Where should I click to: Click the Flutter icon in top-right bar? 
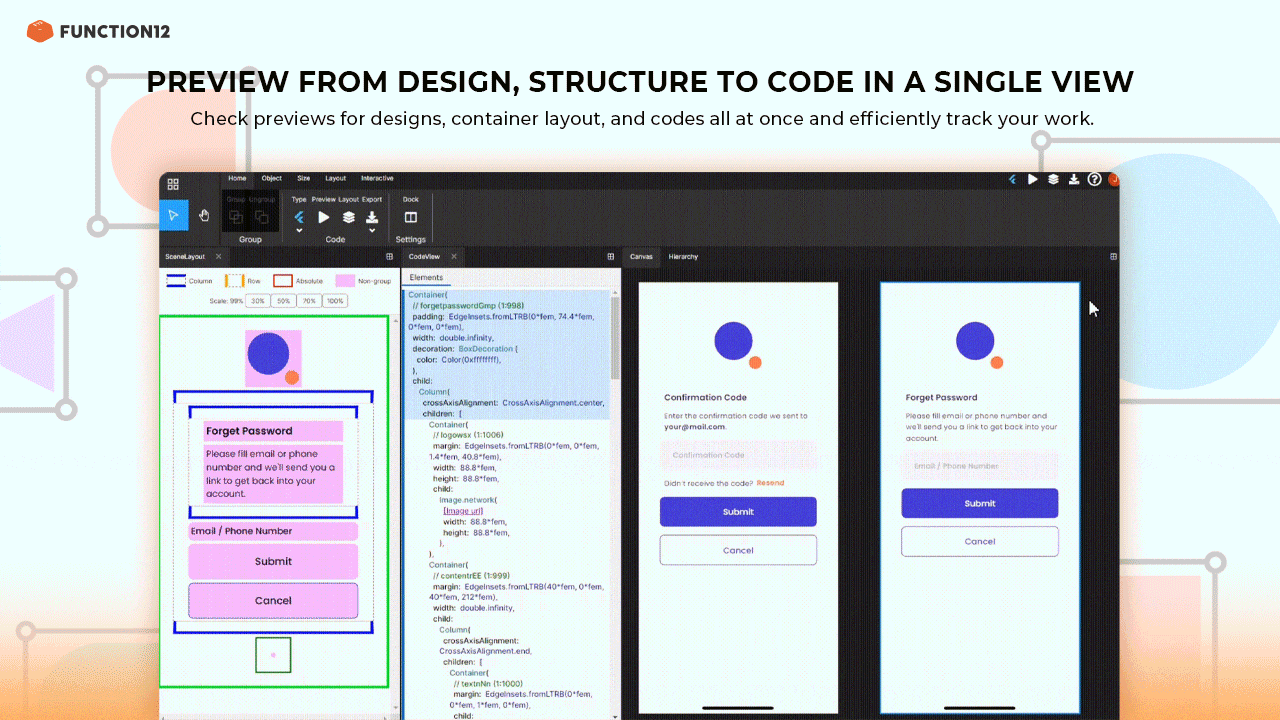coord(1012,179)
